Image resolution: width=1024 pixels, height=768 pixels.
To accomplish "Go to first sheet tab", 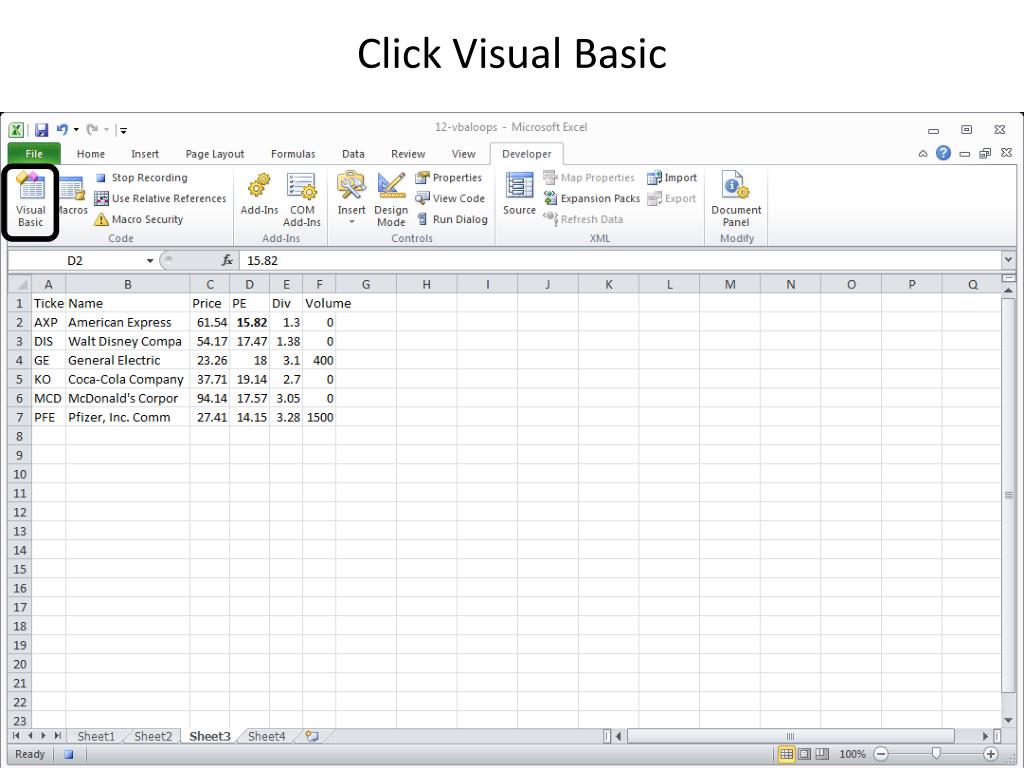I will [x=16, y=736].
